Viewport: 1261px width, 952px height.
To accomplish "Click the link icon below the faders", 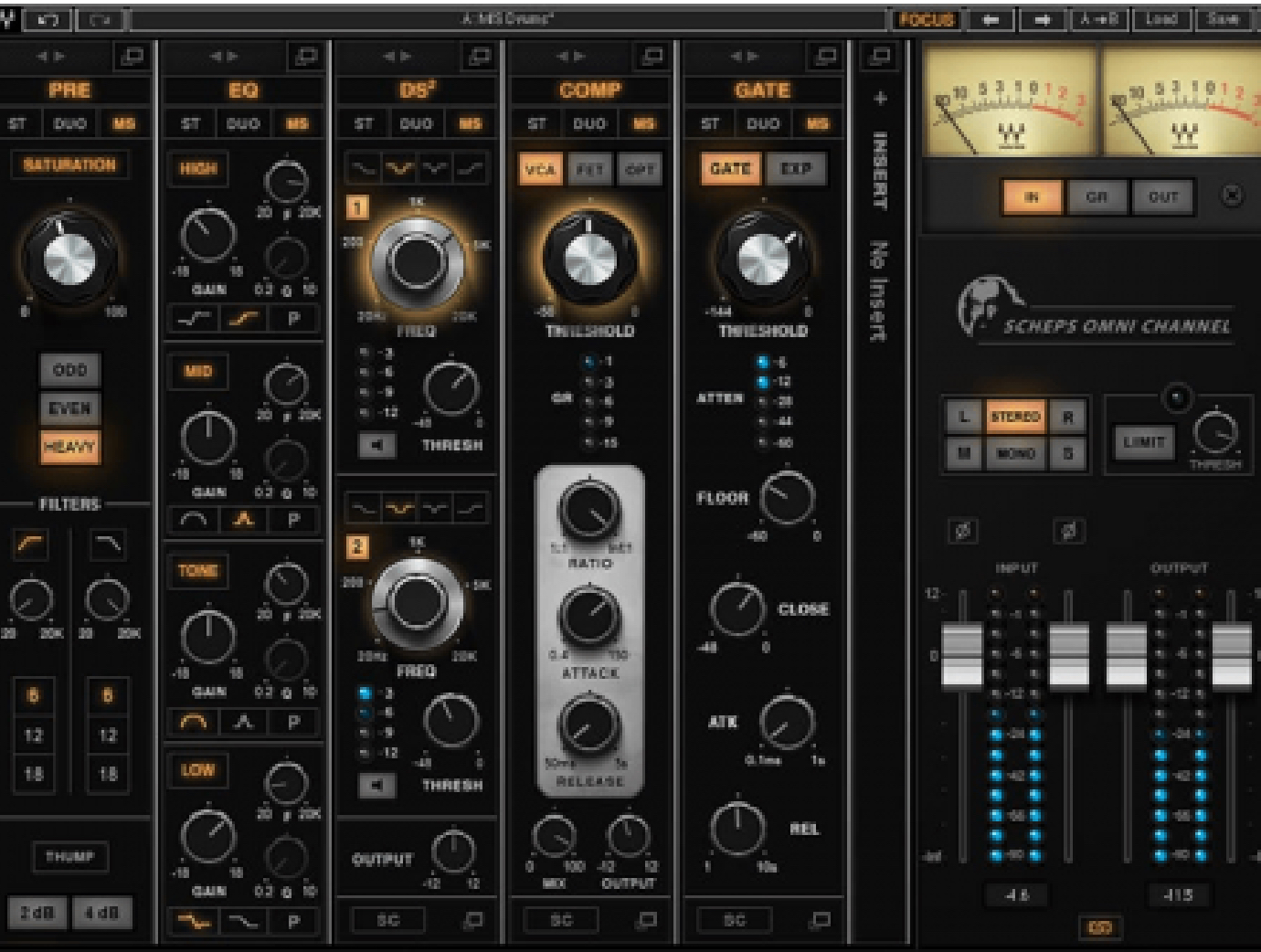I will tap(1100, 927).
